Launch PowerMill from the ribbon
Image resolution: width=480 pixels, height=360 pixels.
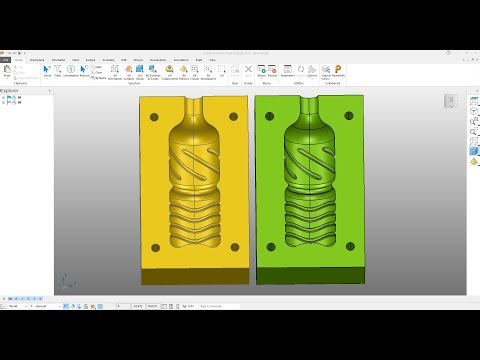[x=338, y=69]
